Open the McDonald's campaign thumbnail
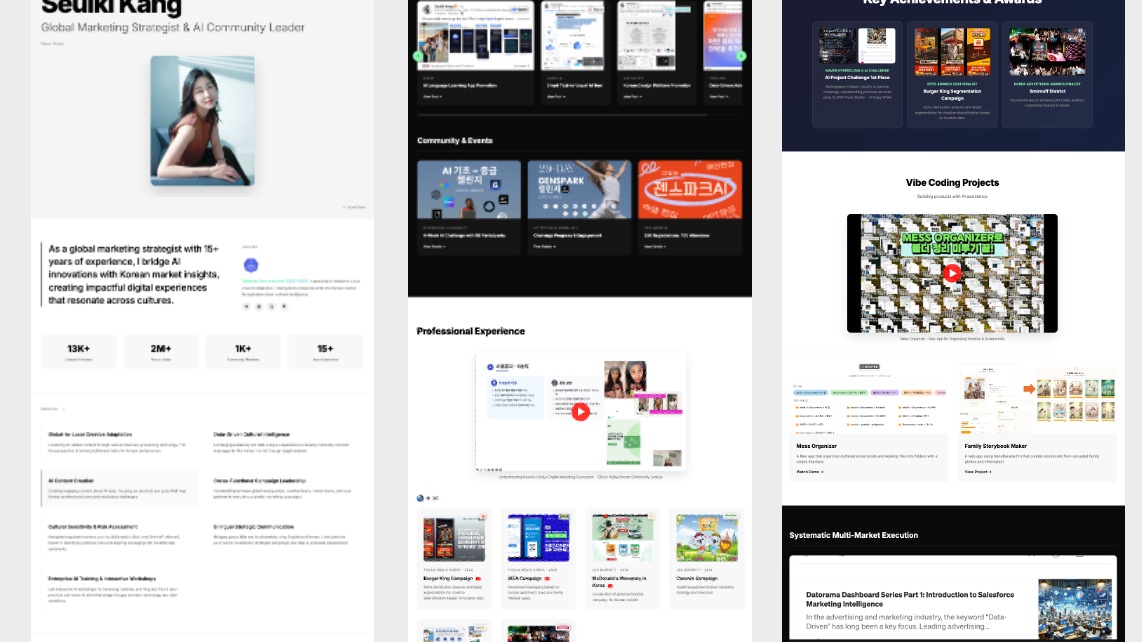 pyautogui.click(x=623, y=538)
